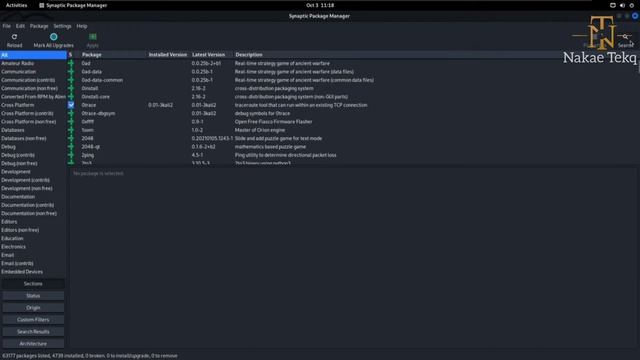
Task: Click status icon for 0trace-dbgsym
Action: (71, 113)
